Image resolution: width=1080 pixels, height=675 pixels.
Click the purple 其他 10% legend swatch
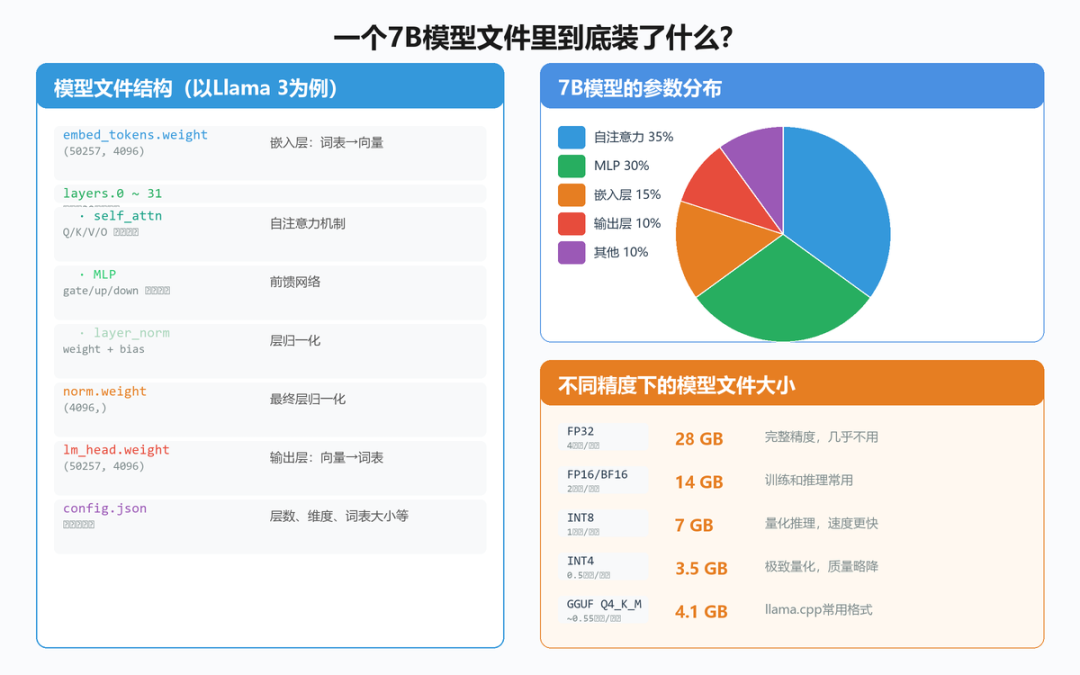571,253
